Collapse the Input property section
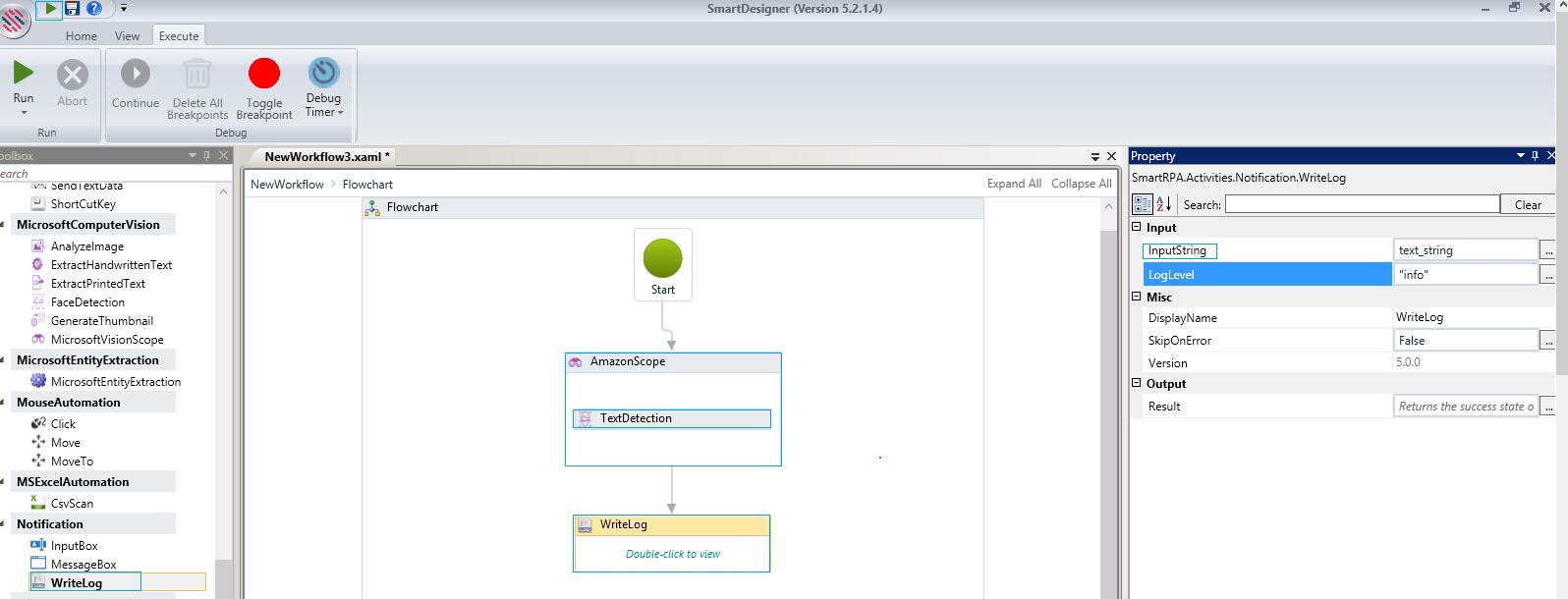 [1137, 227]
